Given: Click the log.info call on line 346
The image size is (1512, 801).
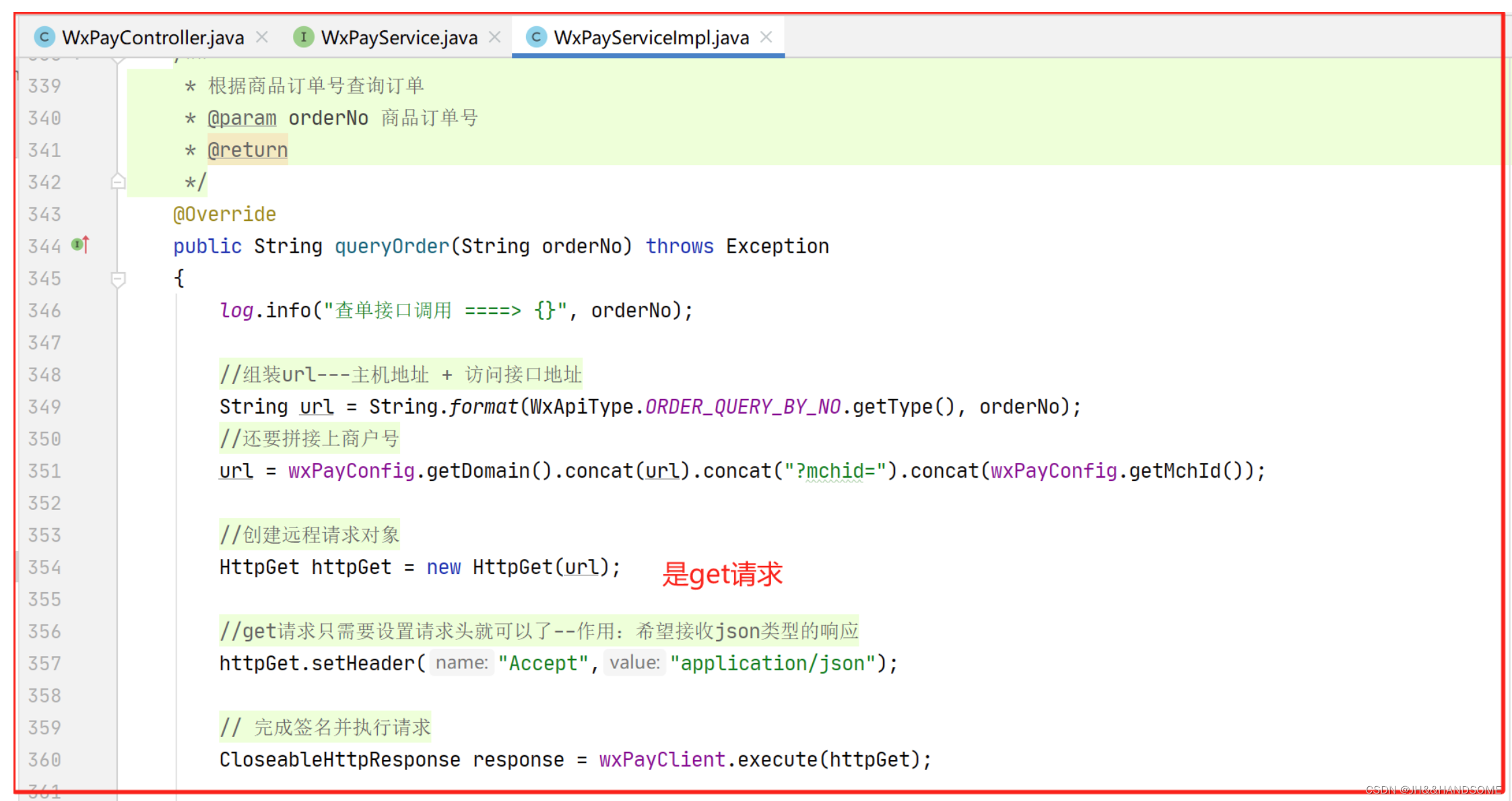Looking at the screenshot, I should [456, 311].
